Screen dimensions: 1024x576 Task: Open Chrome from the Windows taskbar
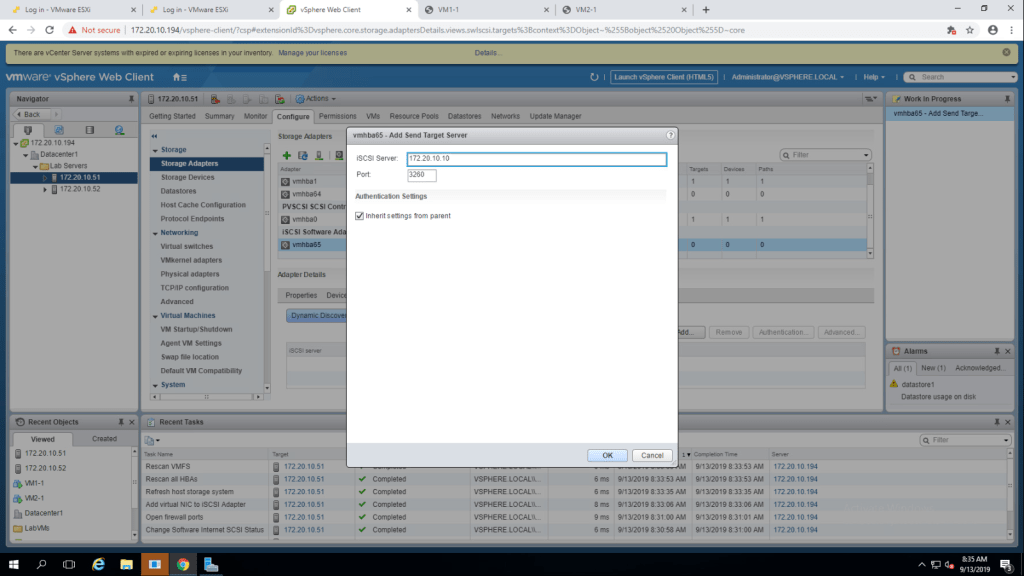183,564
